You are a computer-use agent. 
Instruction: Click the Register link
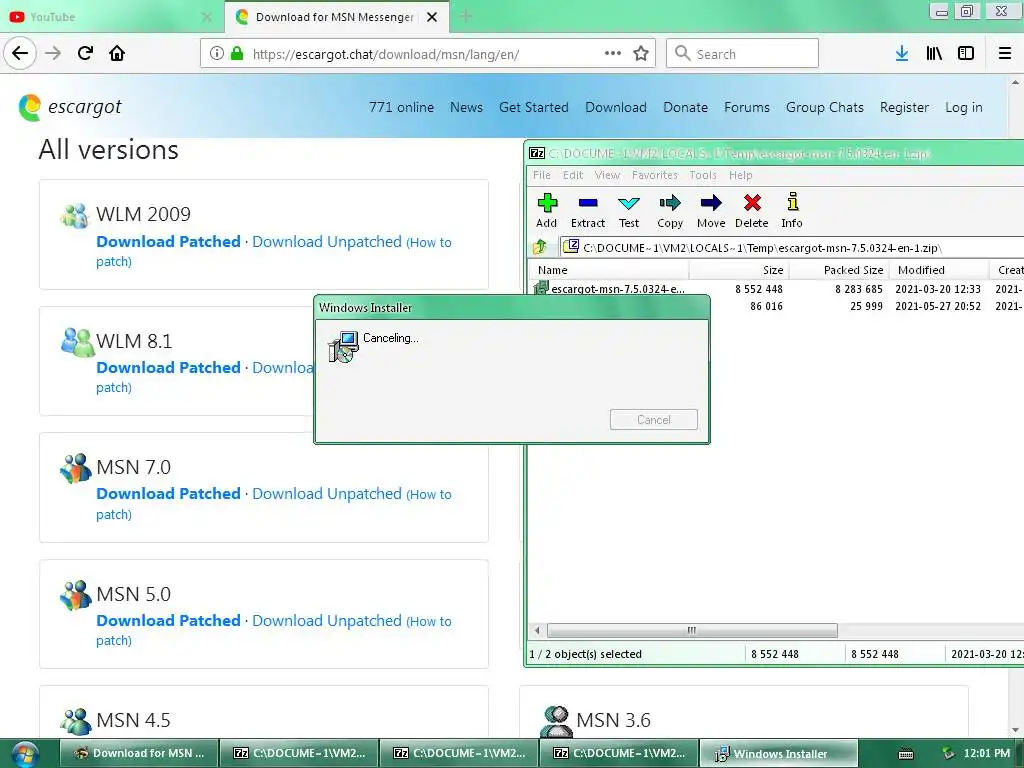click(904, 107)
